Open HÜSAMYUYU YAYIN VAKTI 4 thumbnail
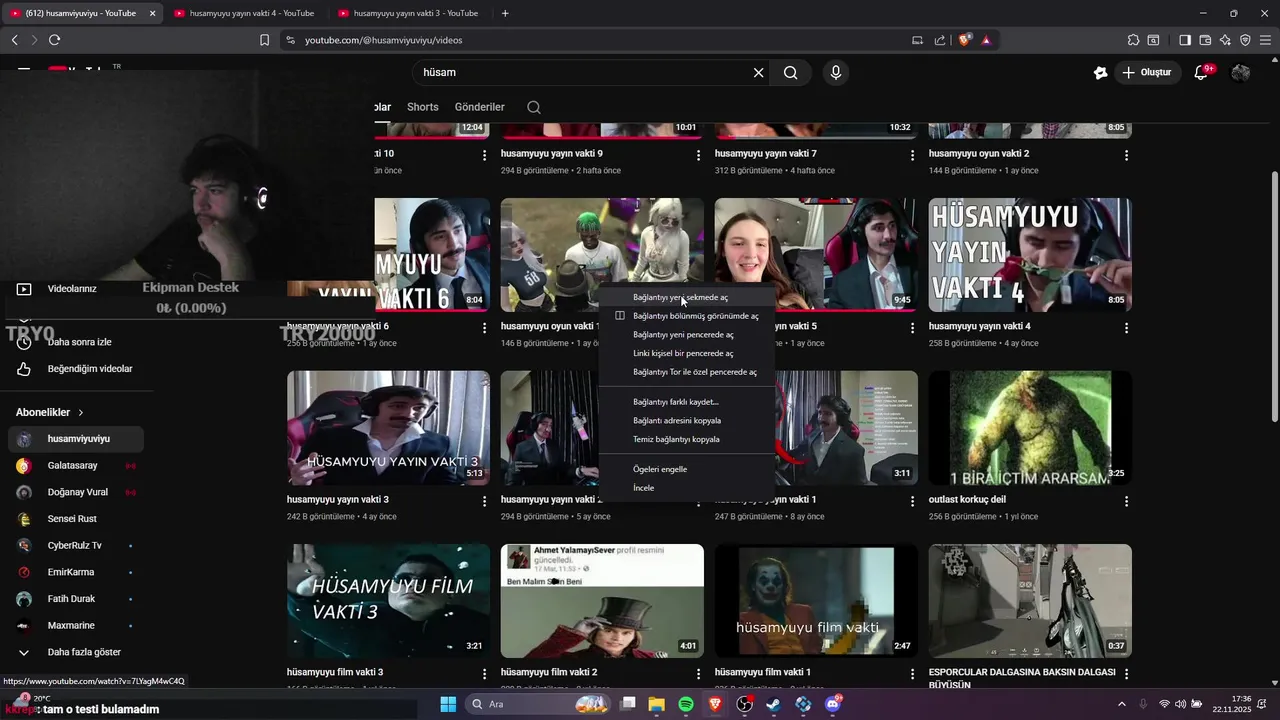Viewport: 1280px width, 720px height. [1030, 255]
